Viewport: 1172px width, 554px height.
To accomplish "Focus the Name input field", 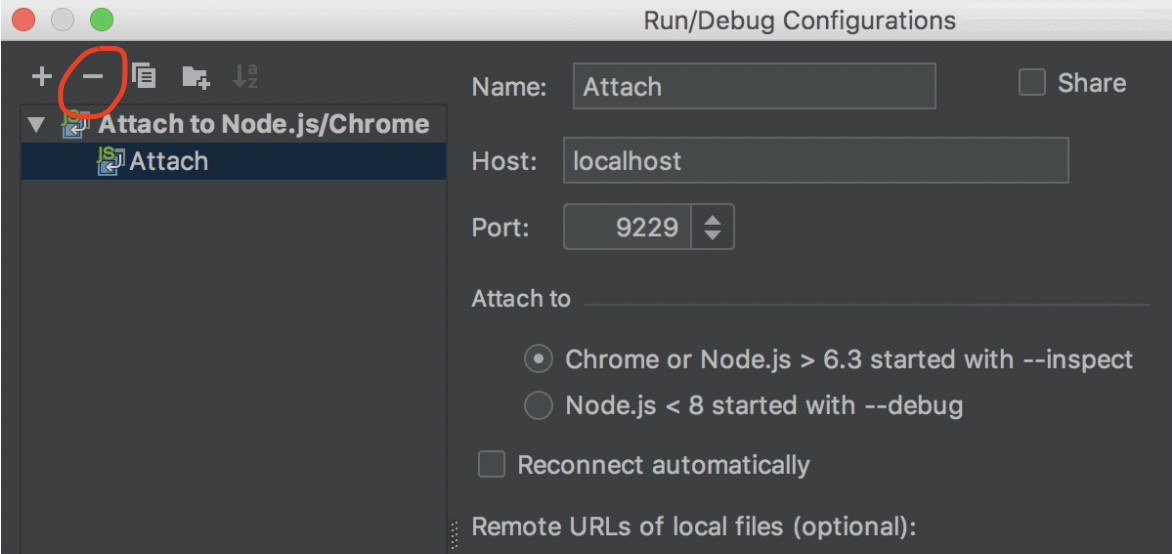I will pos(754,86).
